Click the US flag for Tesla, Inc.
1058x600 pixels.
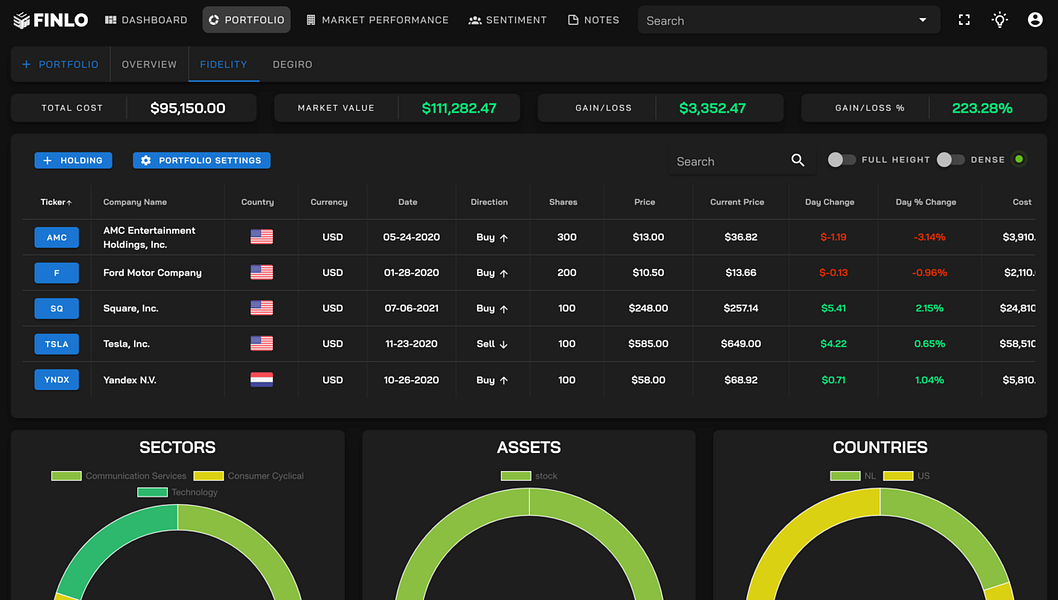tap(262, 344)
